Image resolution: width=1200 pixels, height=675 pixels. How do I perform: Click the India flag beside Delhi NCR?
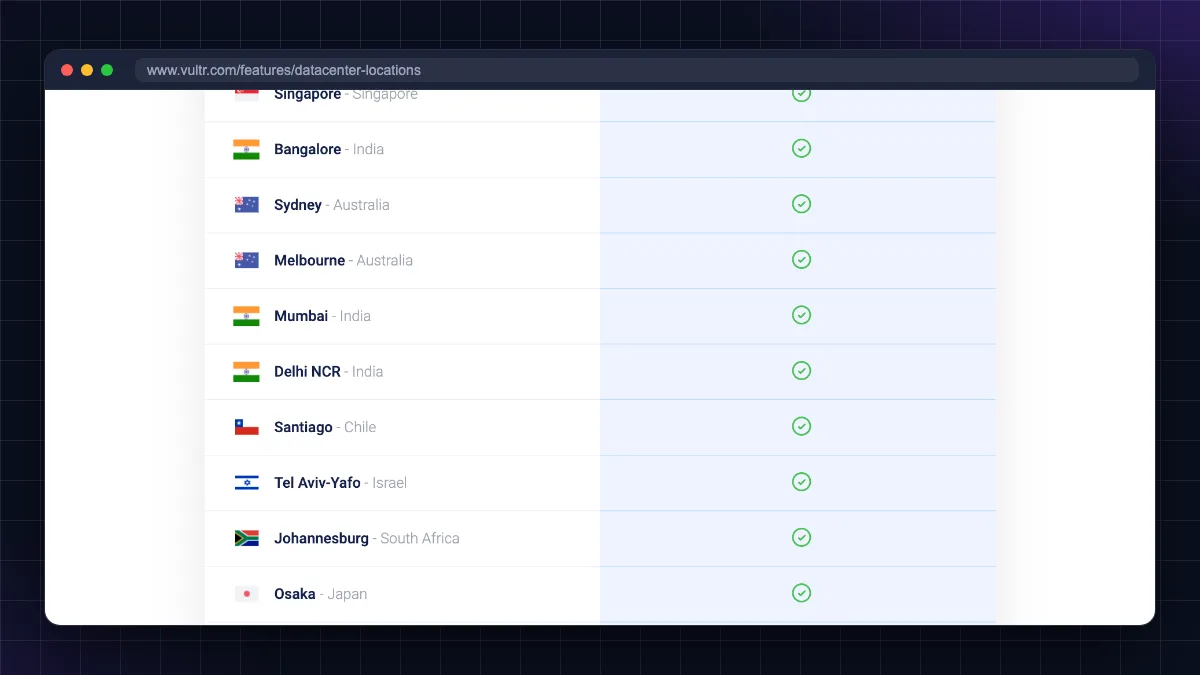point(246,372)
